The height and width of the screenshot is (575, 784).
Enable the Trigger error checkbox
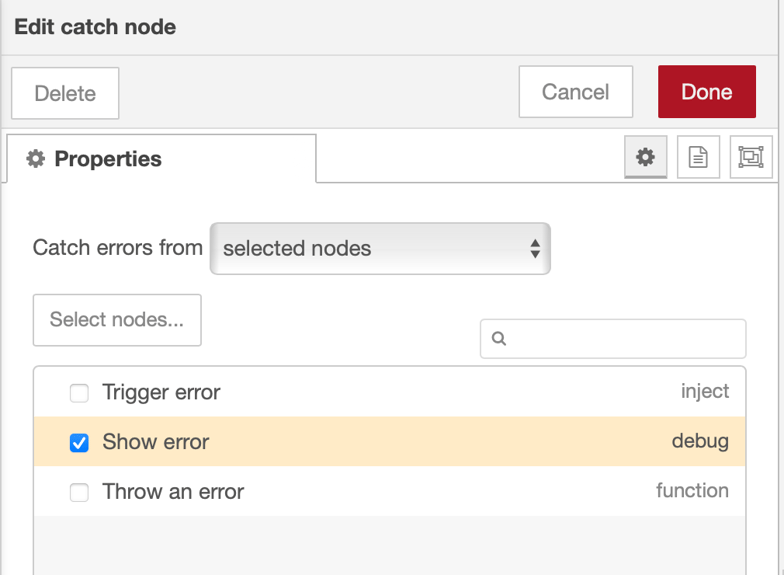click(79, 393)
